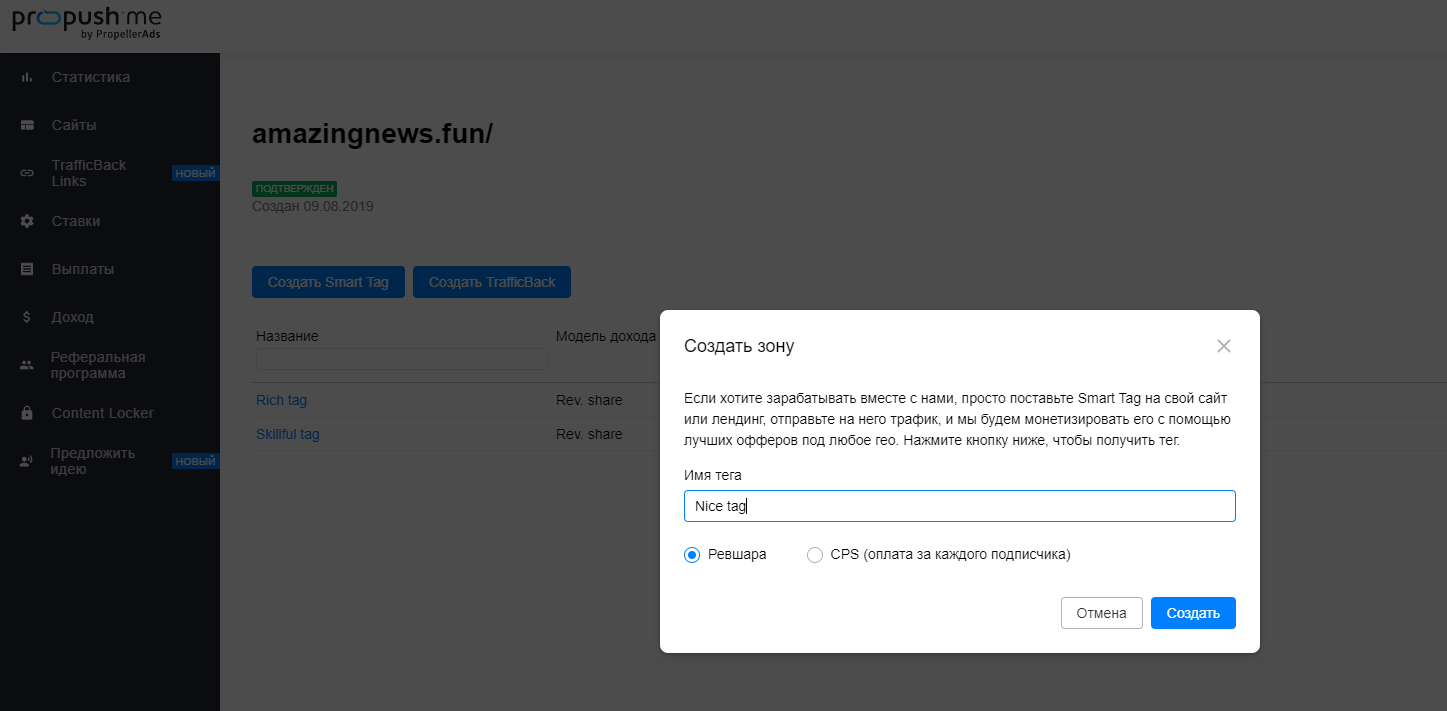Click the НОВЫЙ badge beside Предложить идею
The image size is (1447, 711).
point(195,461)
